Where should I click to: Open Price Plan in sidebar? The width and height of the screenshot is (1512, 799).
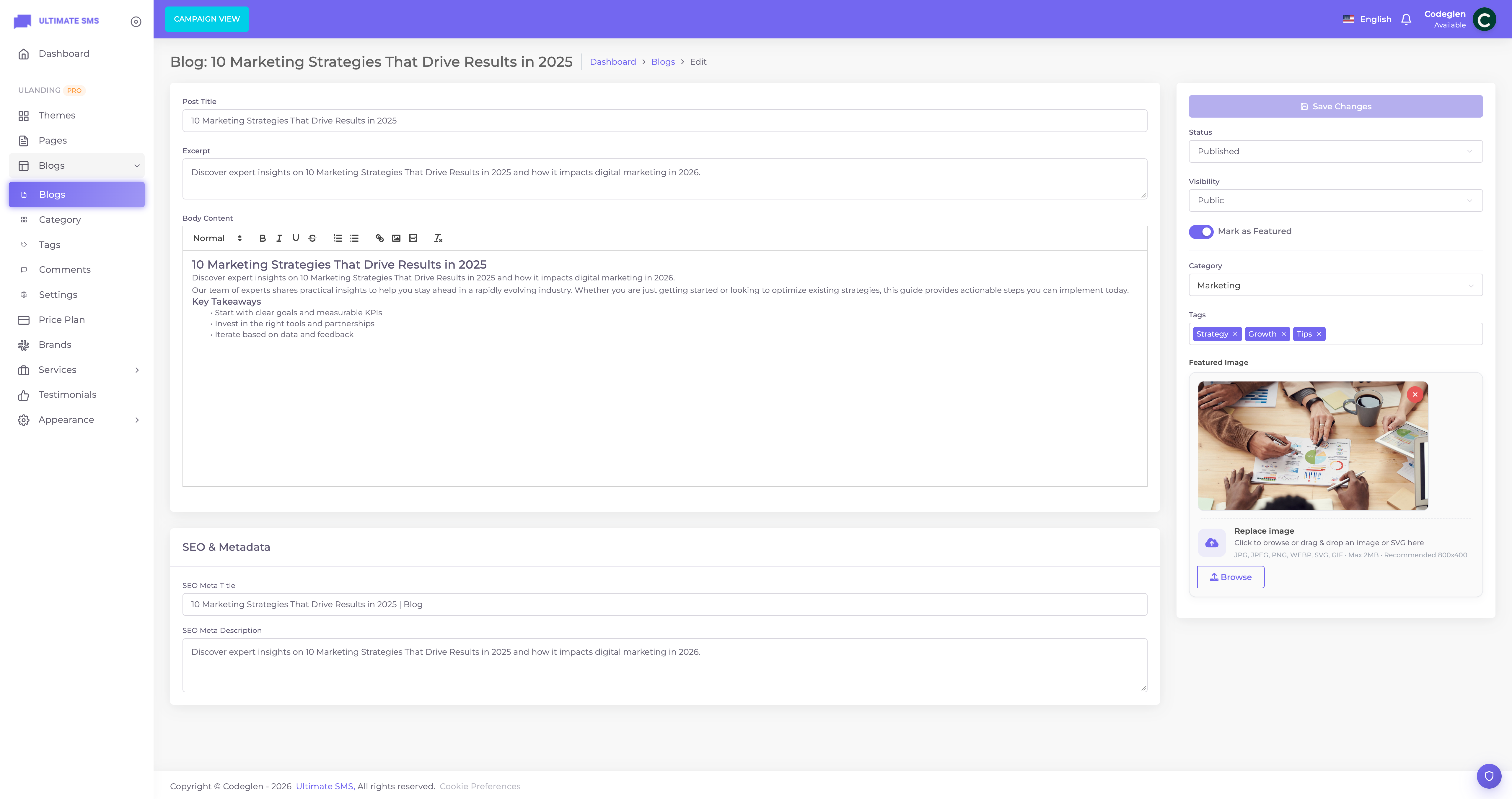(x=77, y=320)
